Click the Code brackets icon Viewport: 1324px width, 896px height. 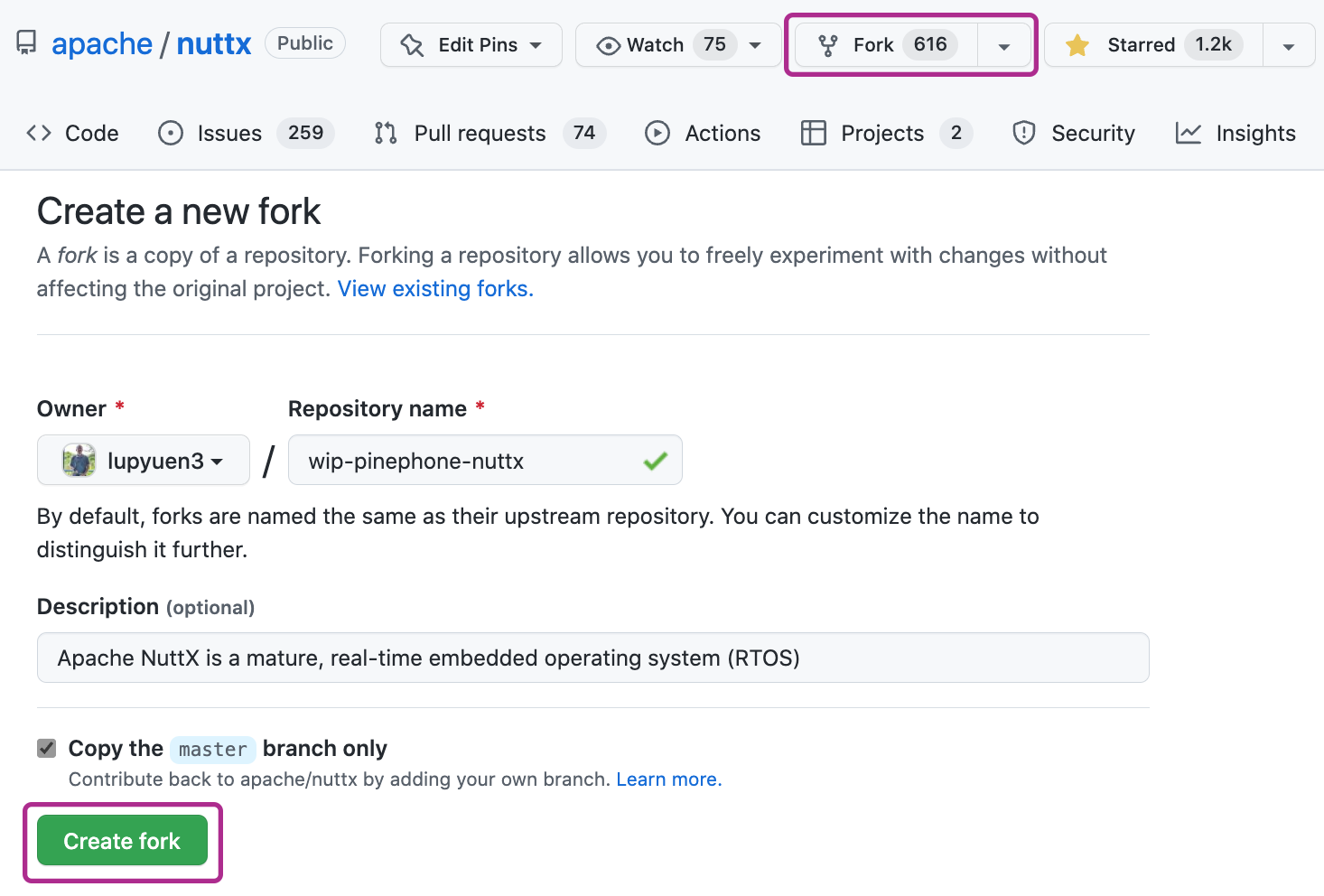(x=39, y=134)
